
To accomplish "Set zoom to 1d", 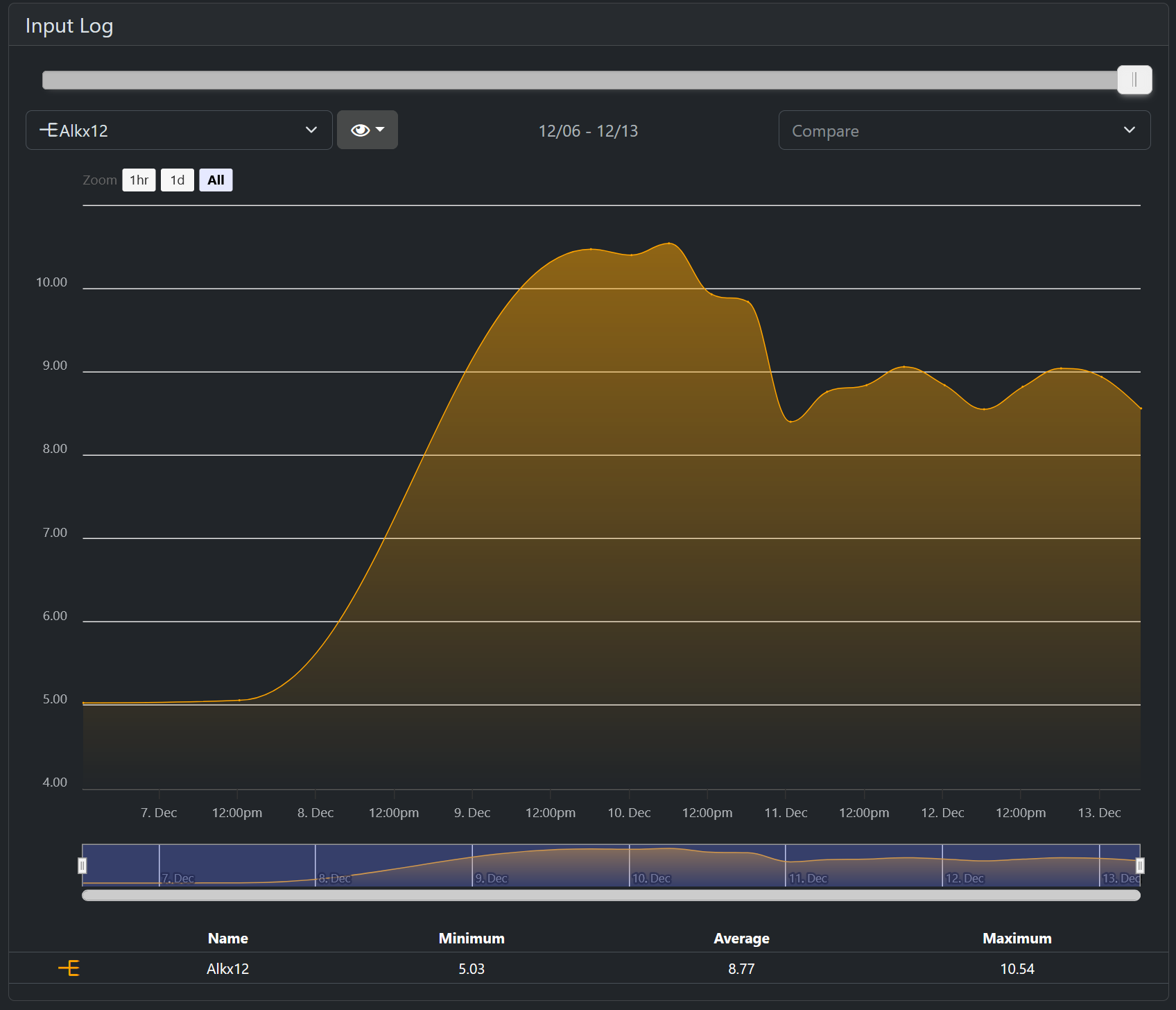I will click(x=178, y=180).
